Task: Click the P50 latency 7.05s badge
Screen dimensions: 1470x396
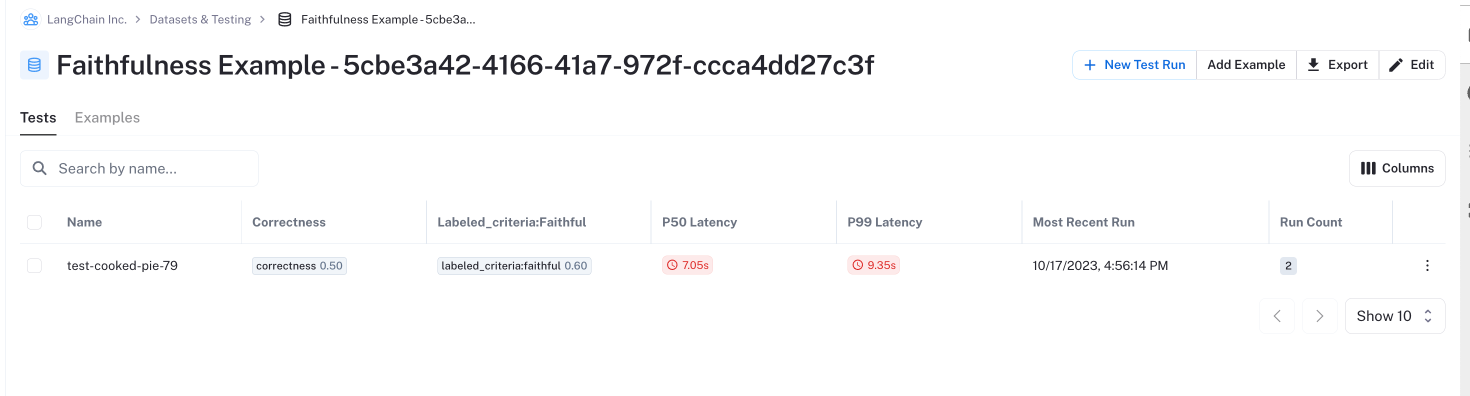Action: click(686, 266)
